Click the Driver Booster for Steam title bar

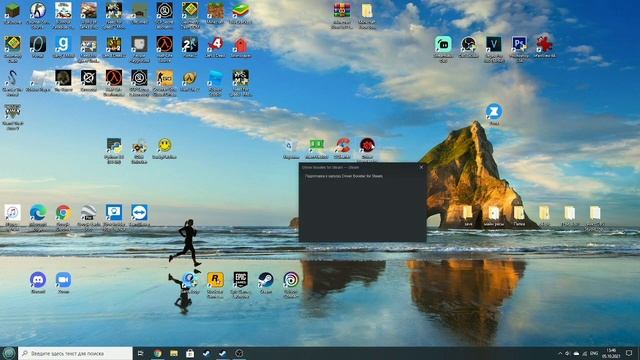[362, 167]
